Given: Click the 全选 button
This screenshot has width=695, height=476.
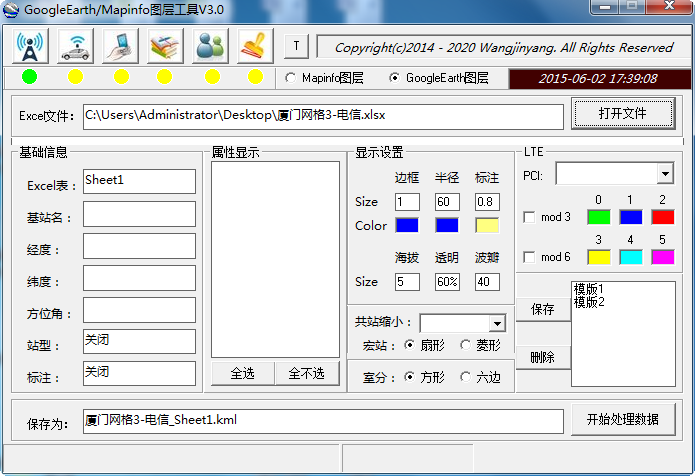Looking at the screenshot, I should click(242, 374).
